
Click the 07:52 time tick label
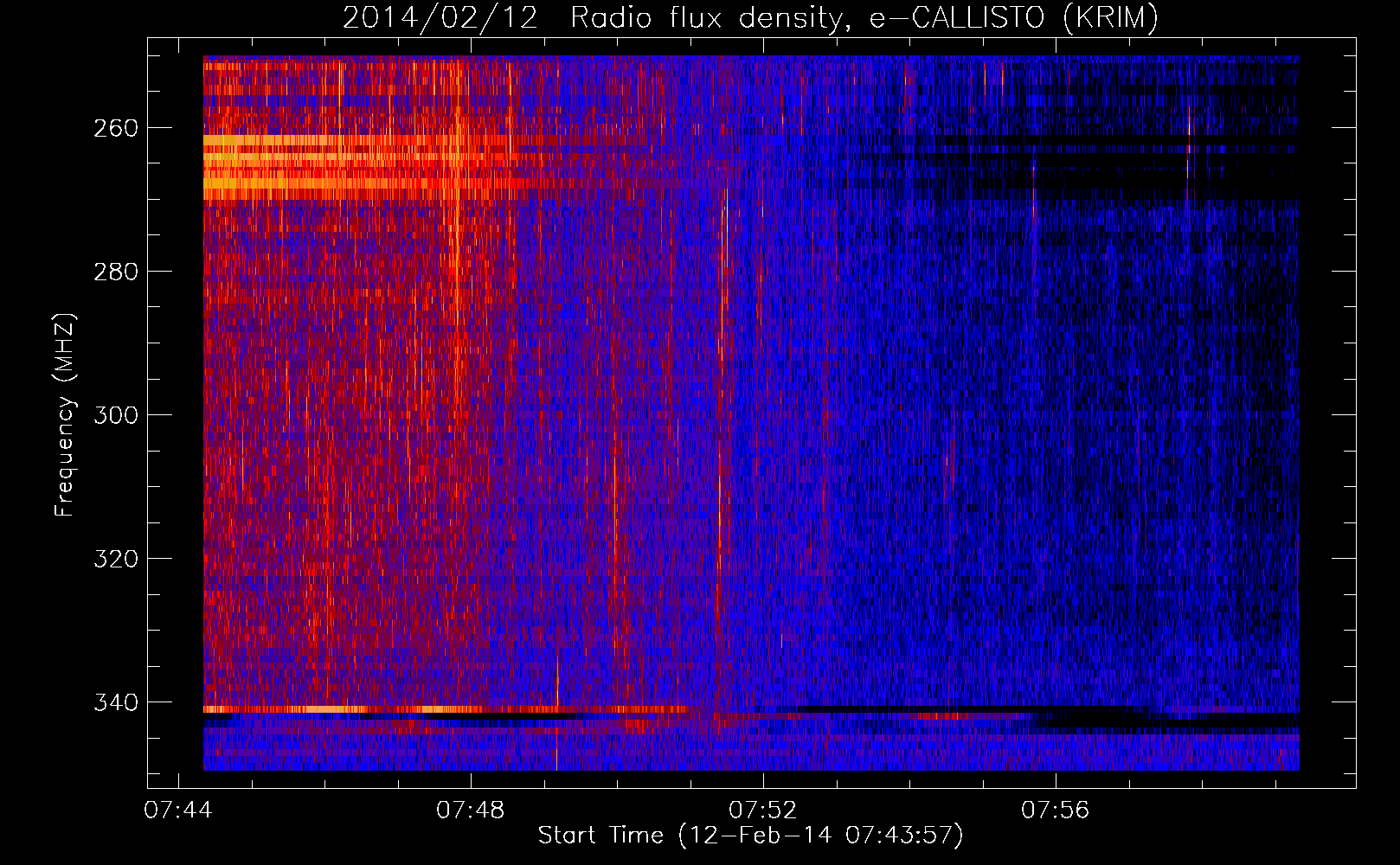(x=763, y=811)
